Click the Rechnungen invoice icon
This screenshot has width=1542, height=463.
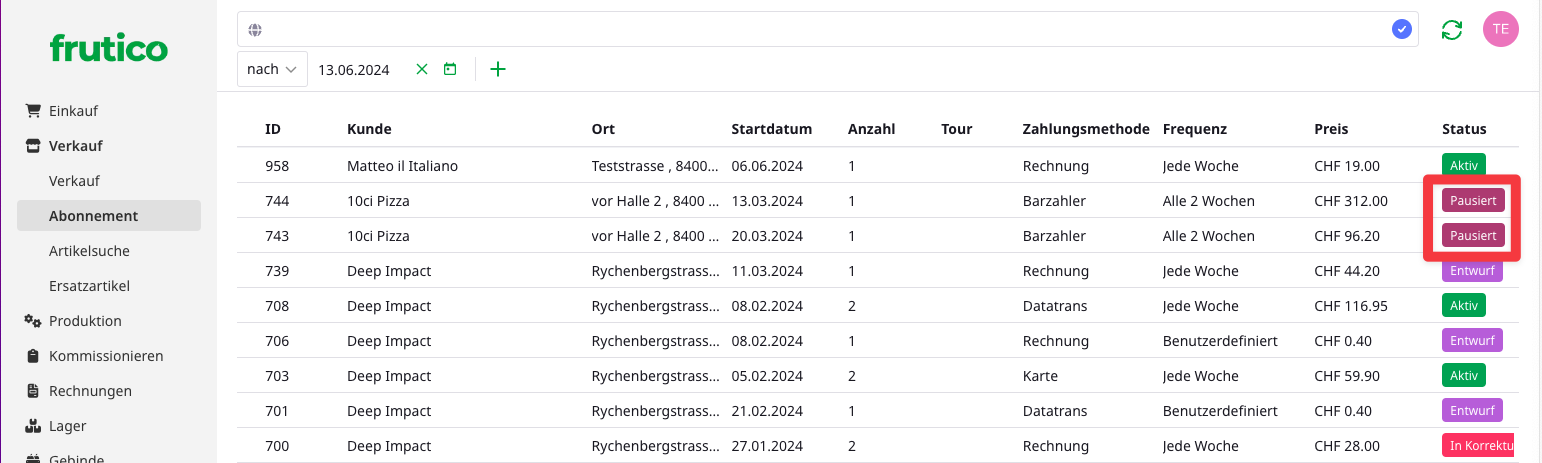[x=32, y=391]
